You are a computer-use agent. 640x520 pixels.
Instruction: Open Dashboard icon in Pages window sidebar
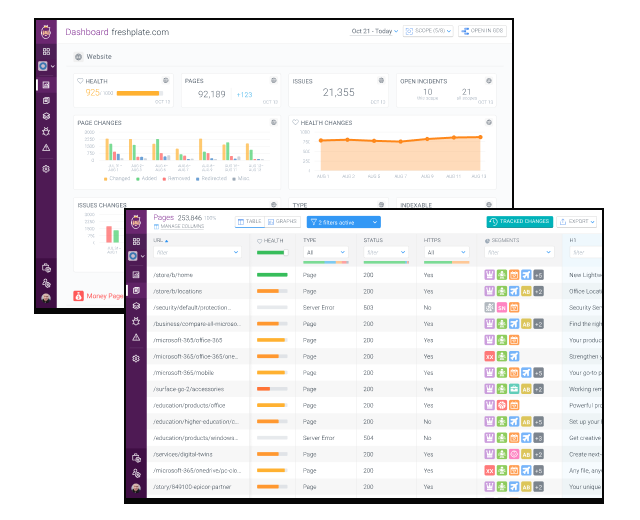(x=136, y=275)
